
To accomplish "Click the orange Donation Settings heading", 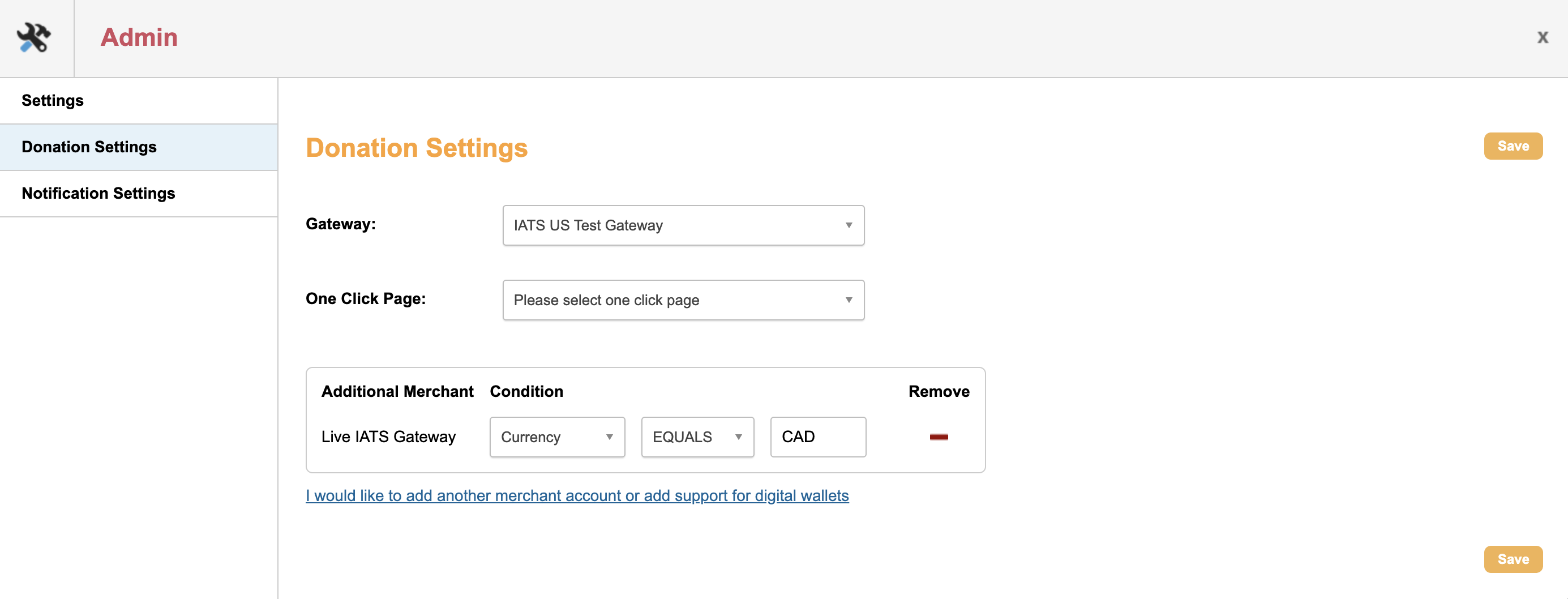I will (x=417, y=148).
